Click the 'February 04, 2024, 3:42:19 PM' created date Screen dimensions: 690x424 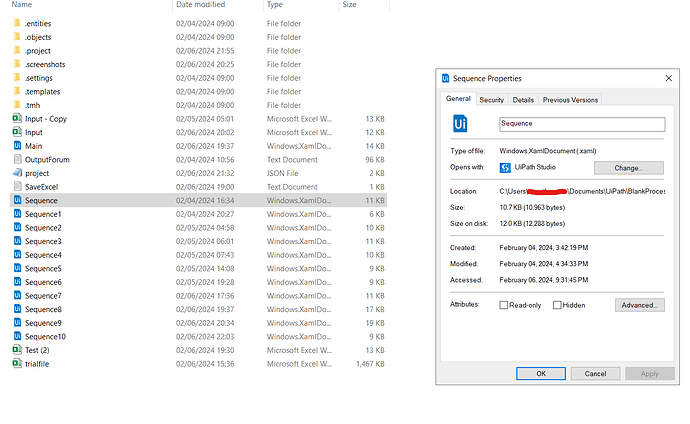(544, 248)
